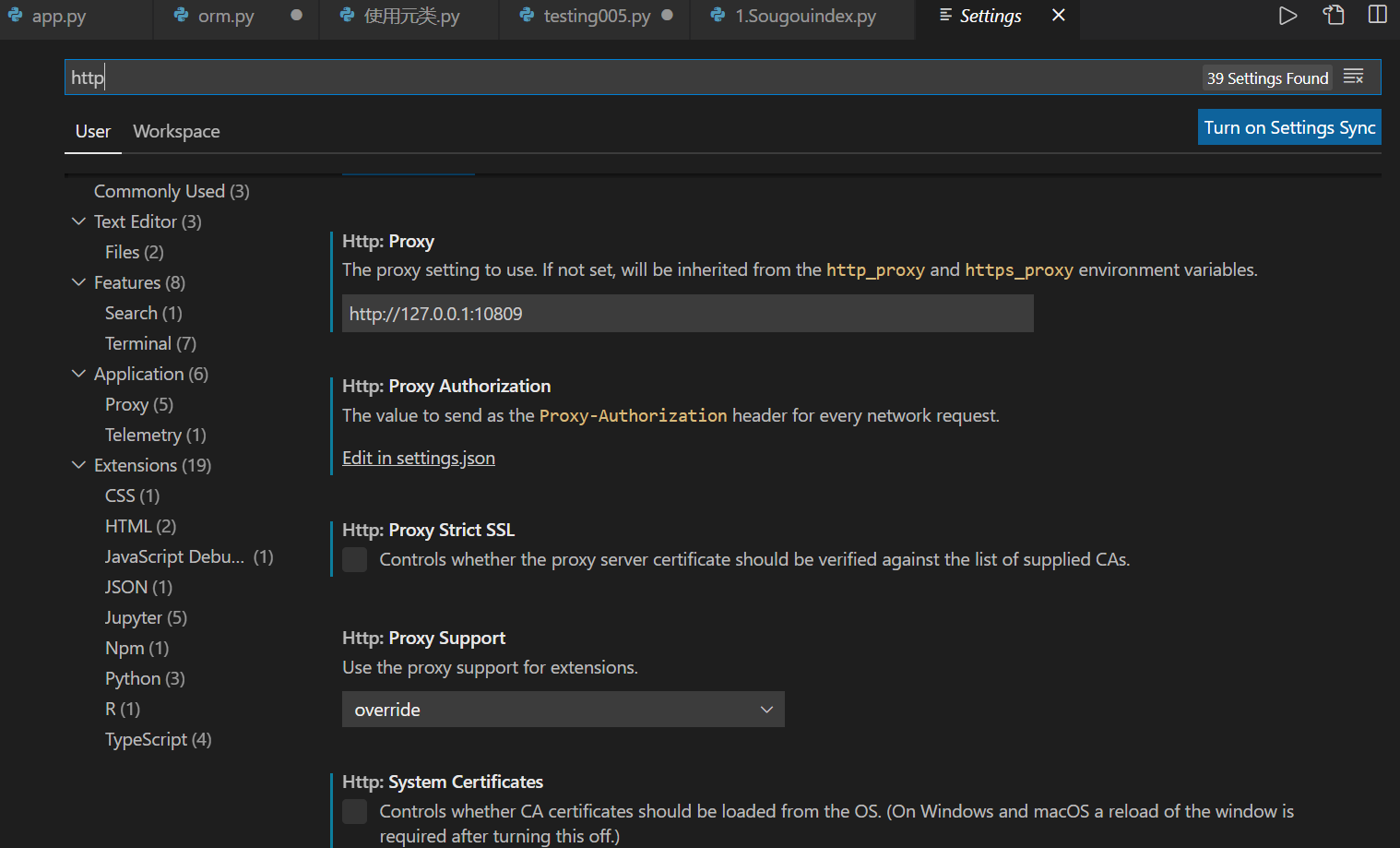Click the Run Python File play icon
The height and width of the screenshot is (848, 1400).
pyautogui.click(x=1287, y=16)
